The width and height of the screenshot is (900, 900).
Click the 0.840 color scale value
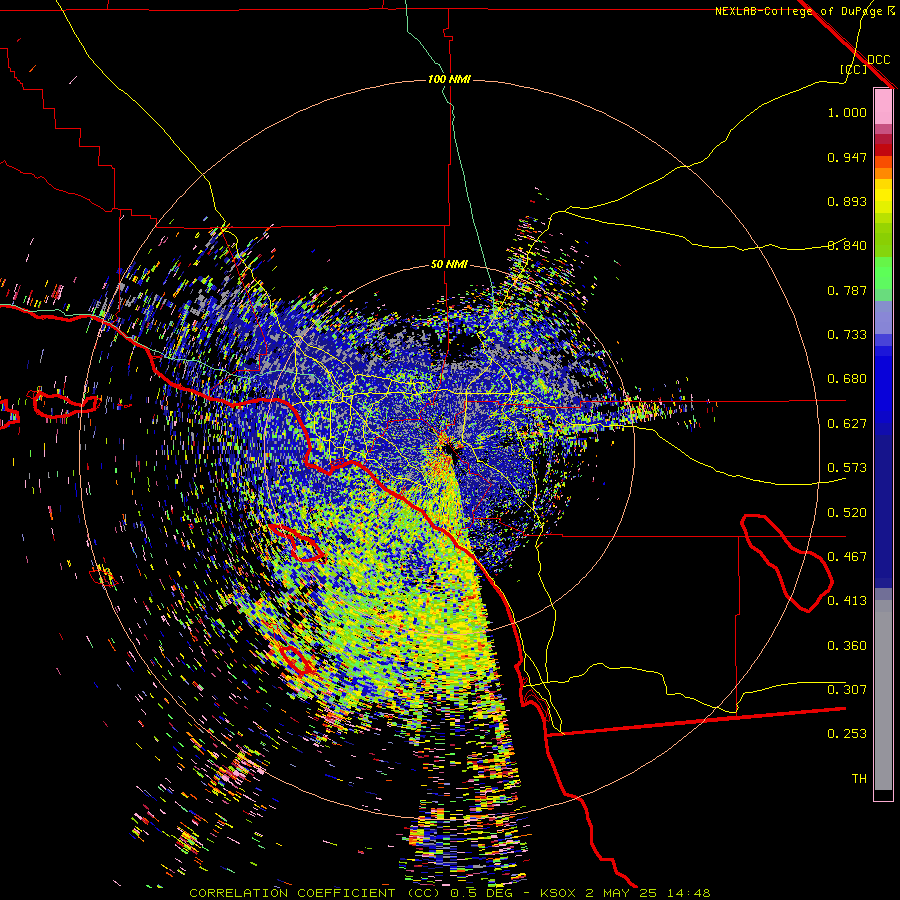(x=847, y=246)
